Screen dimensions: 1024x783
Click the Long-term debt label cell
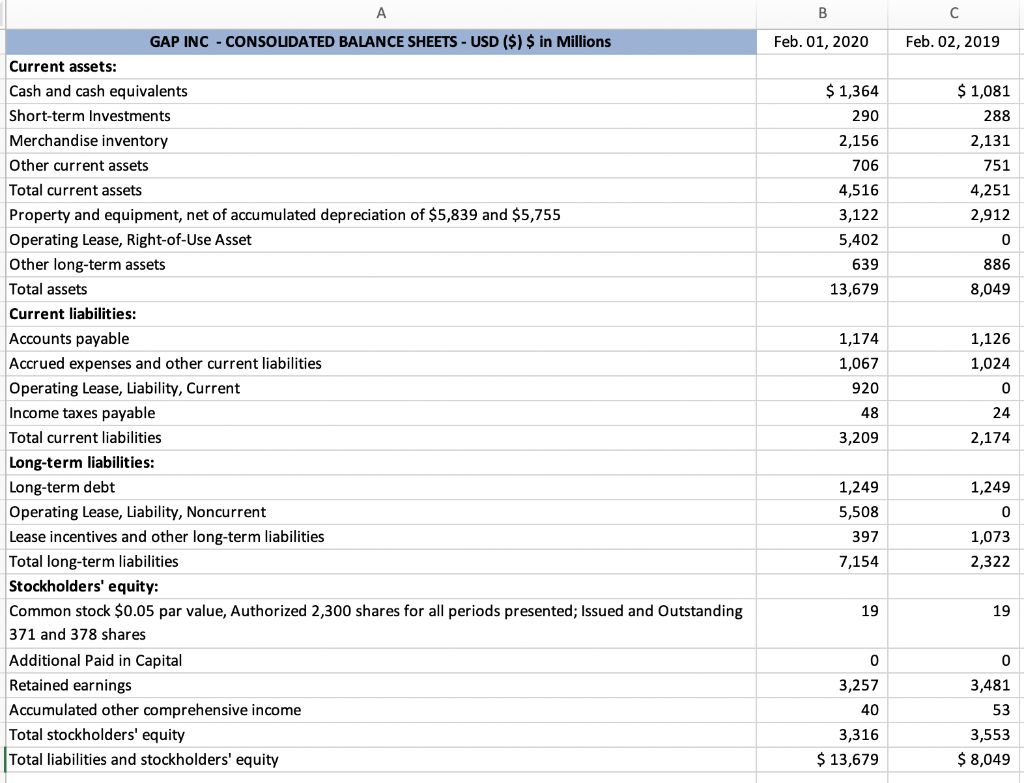coord(60,487)
